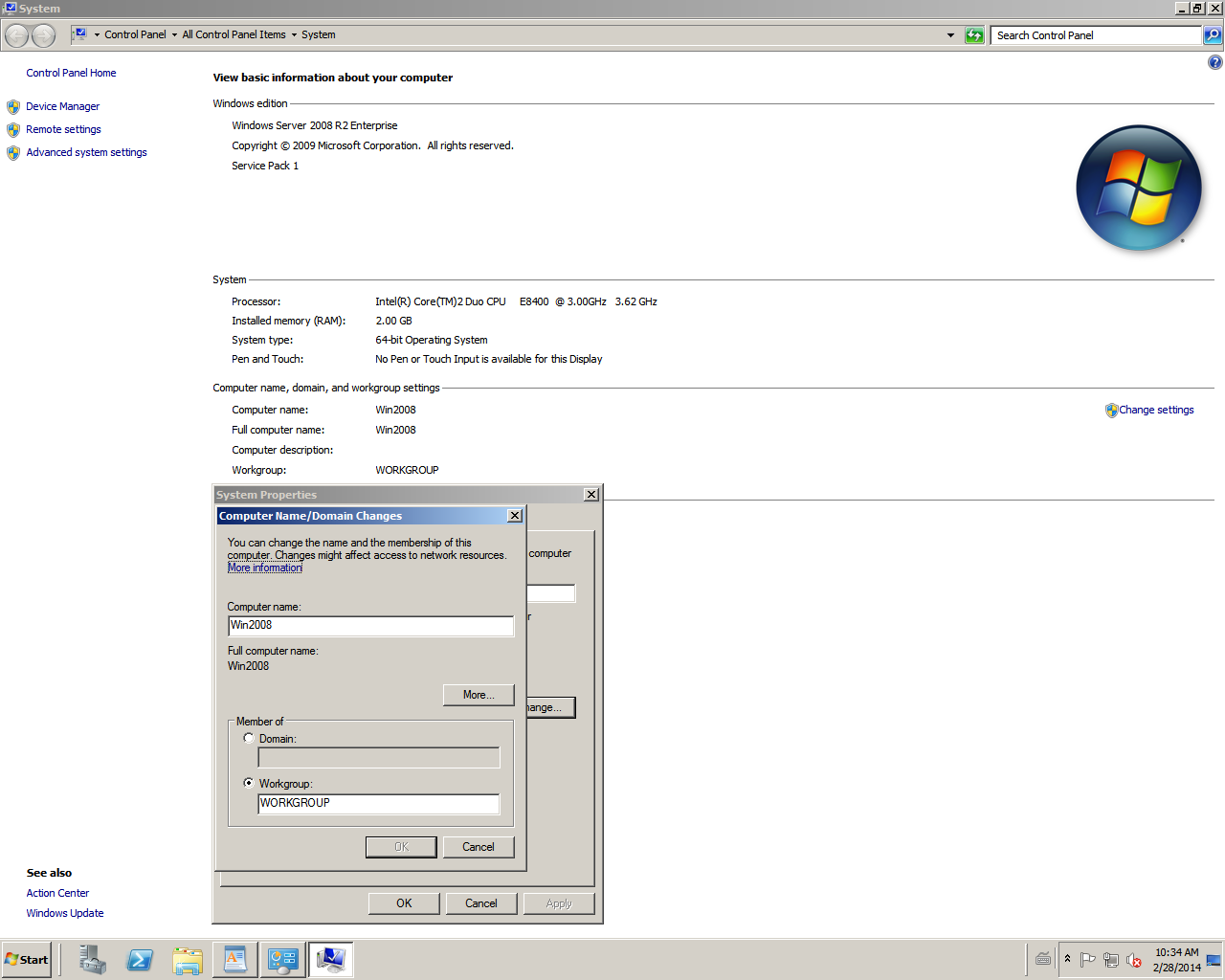Click the More information link
Screen dimensions: 1225x980
[x=265, y=568]
